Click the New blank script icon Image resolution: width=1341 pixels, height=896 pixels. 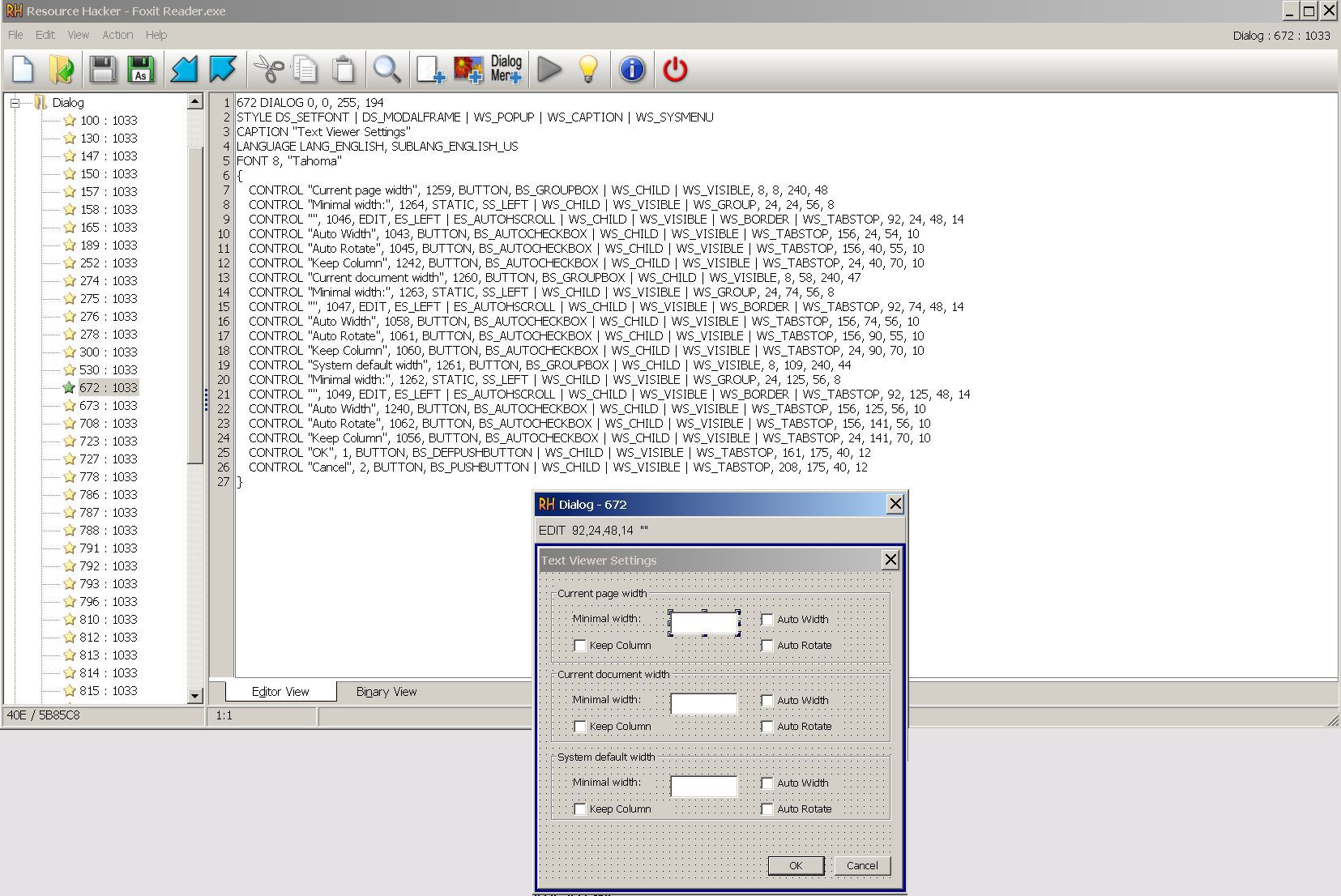pyautogui.click(x=23, y=70)
